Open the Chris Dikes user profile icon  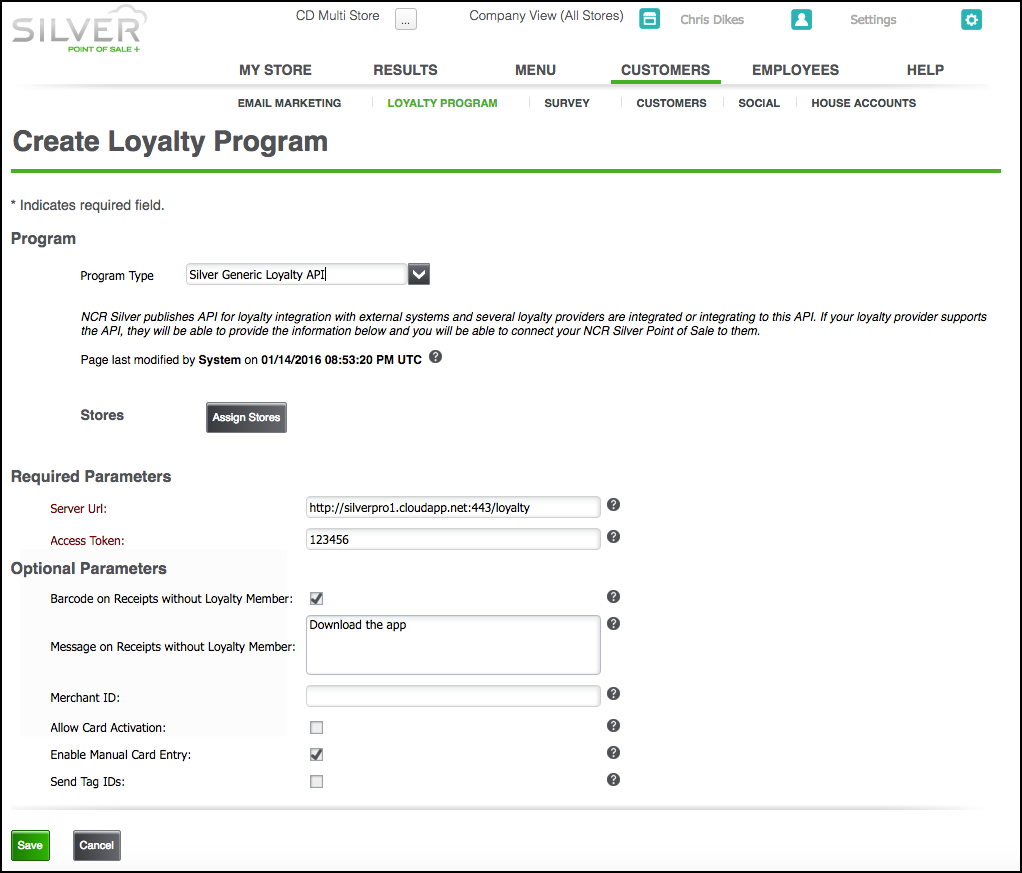point(801,20)
